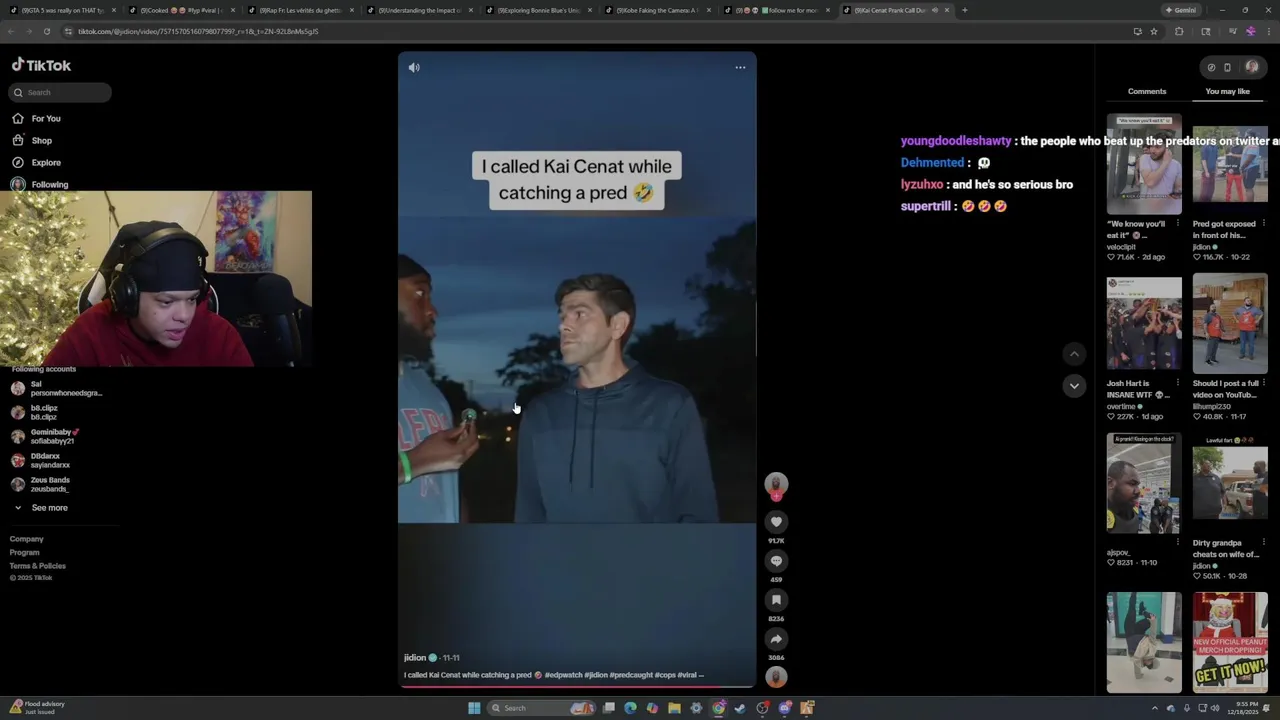Image resolution: width=1280 pixels, height=720 pixels.
Task: Switch to the "Kobe Faking the Camera" tab
Action: point(656,10)
